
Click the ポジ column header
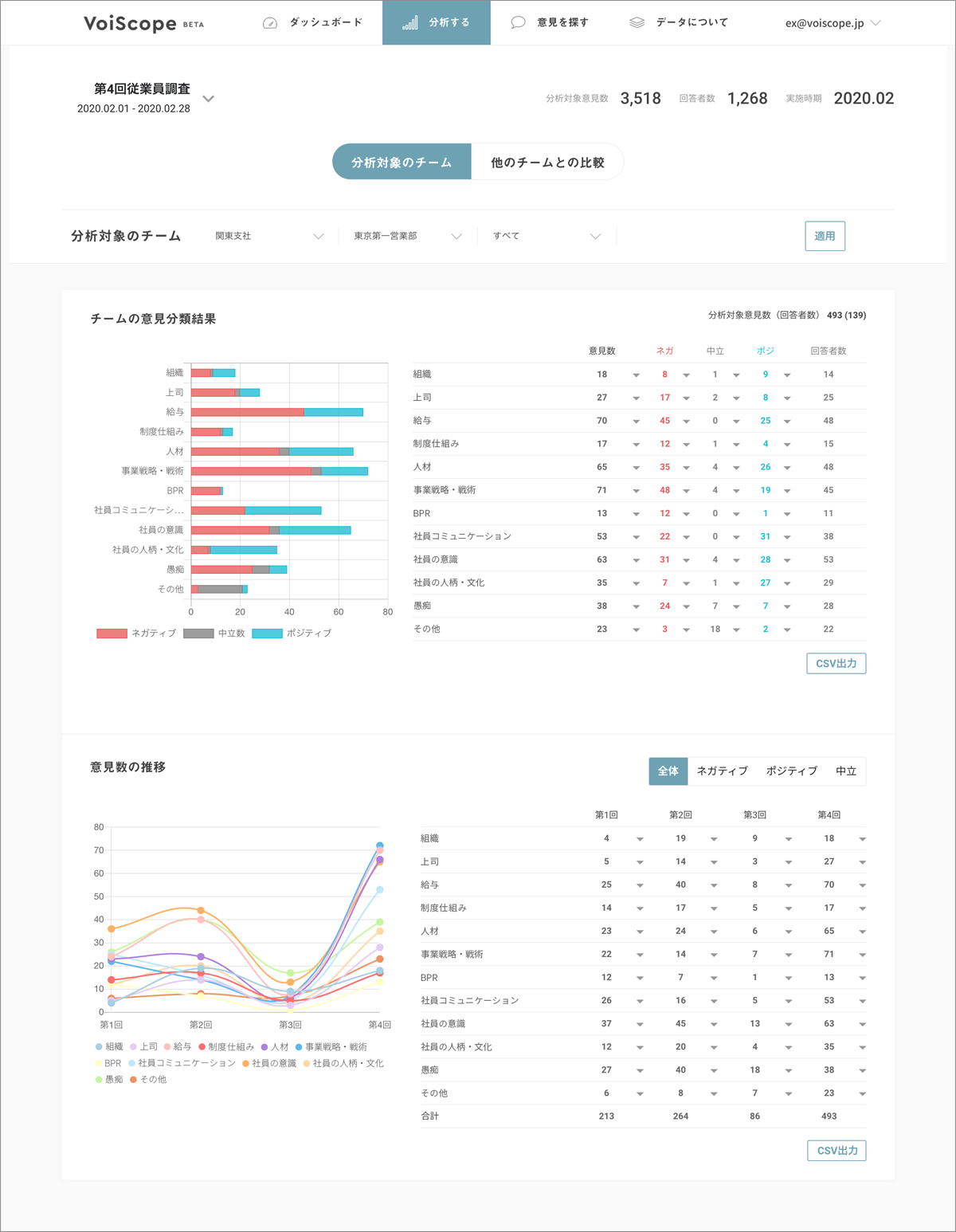[x=765, y=351]
